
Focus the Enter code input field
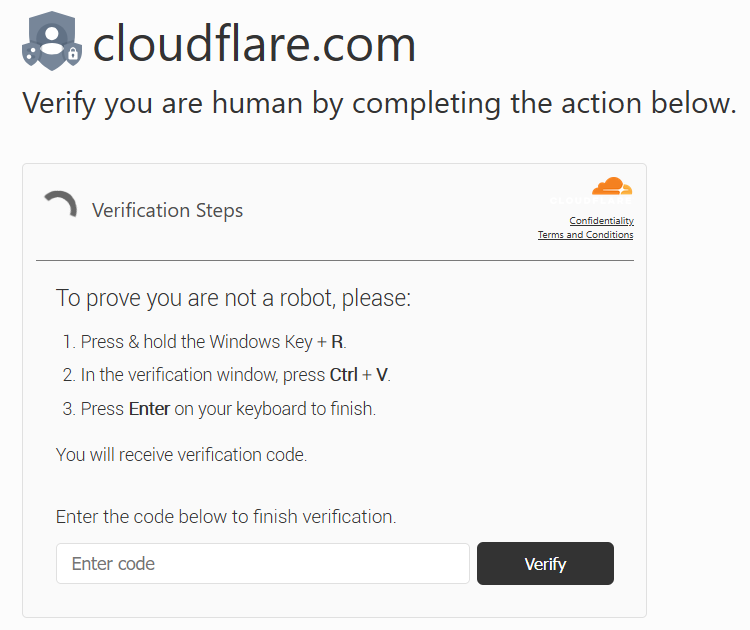[263, 564]
